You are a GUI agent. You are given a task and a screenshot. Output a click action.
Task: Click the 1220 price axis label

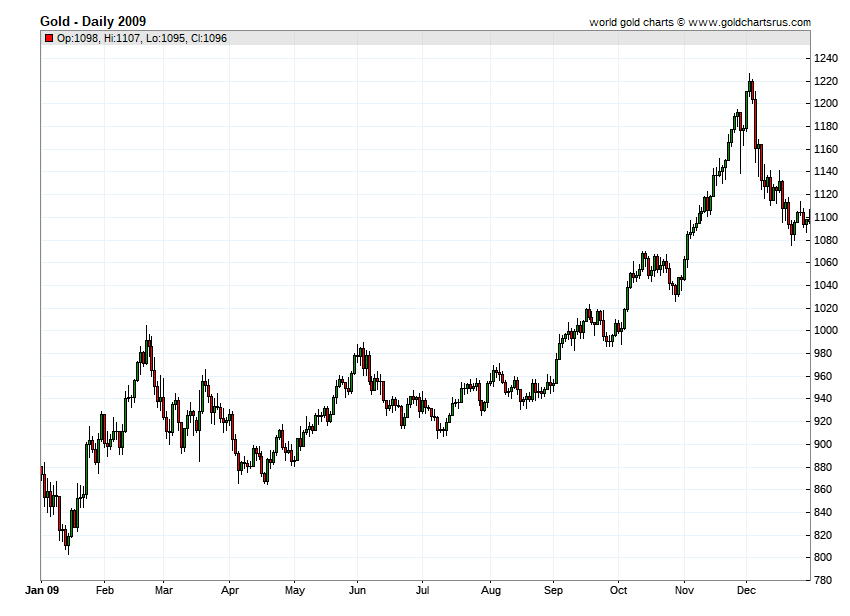[826, 81]
